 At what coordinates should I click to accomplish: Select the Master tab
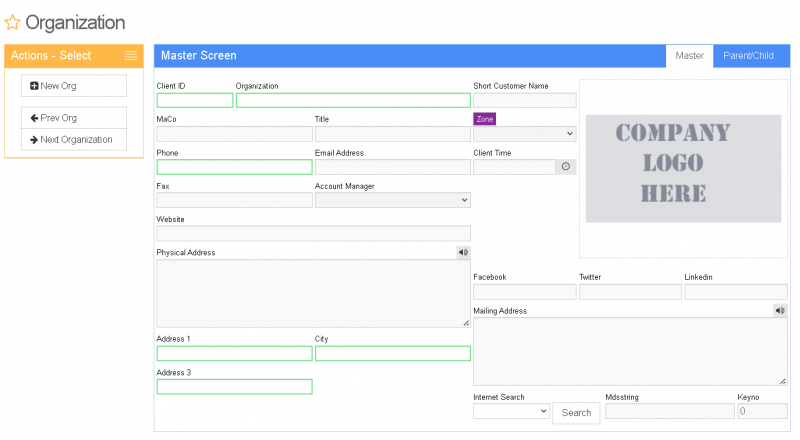tap(689, 56)
